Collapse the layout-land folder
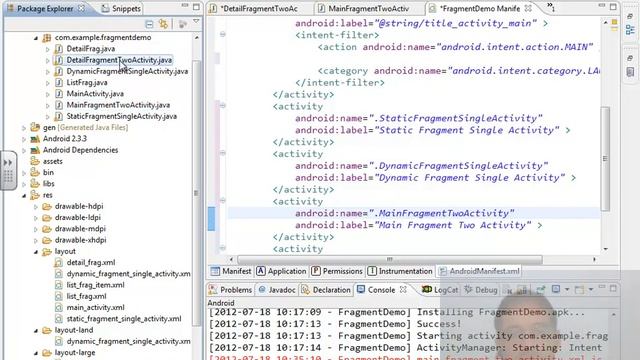This screenshot has width=640, height=360. coord(36,331)
